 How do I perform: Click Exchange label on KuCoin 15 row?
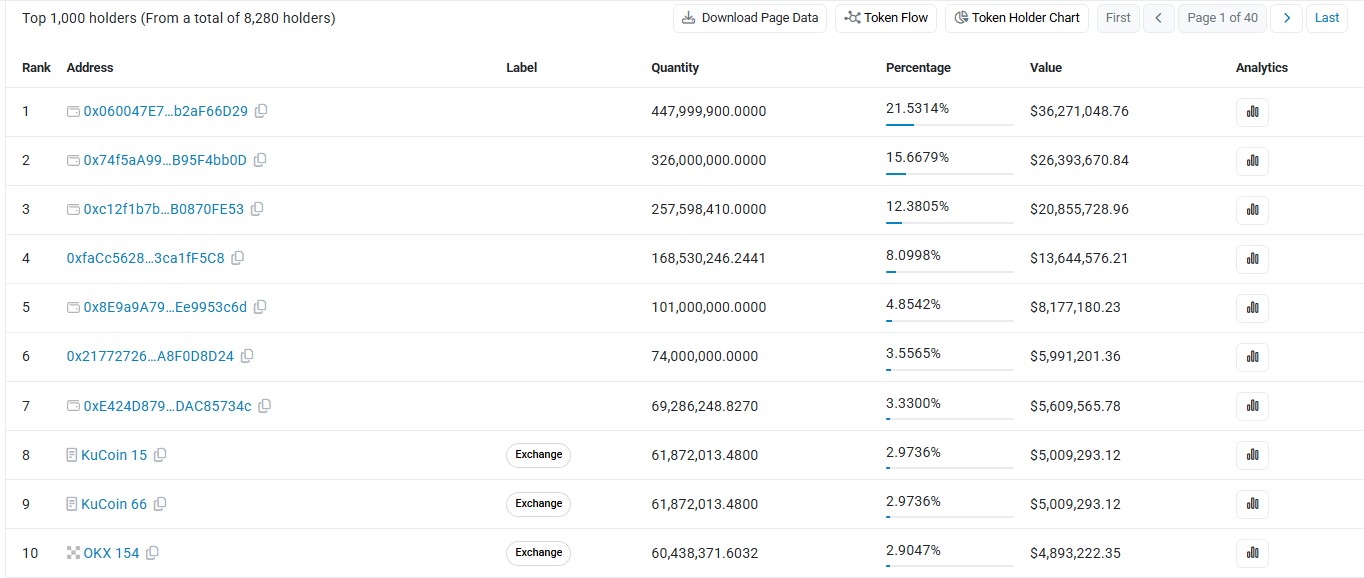click(538, 455)
